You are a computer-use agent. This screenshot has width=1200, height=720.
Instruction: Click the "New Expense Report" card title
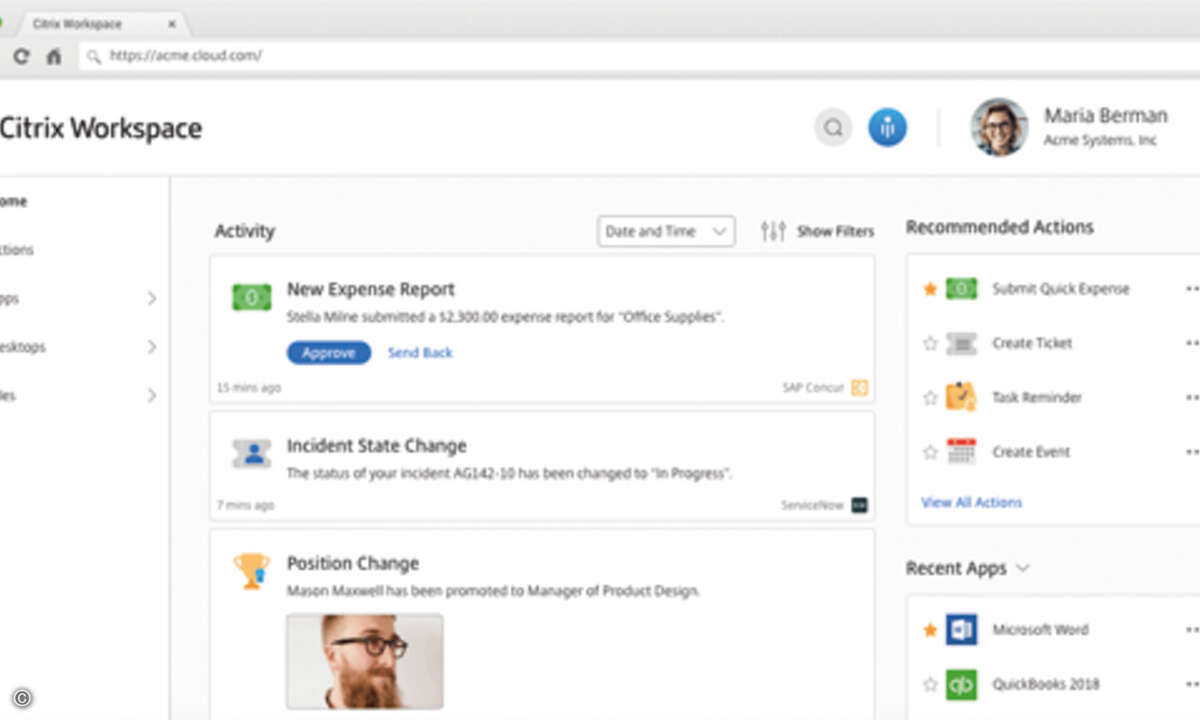point(371,289)
